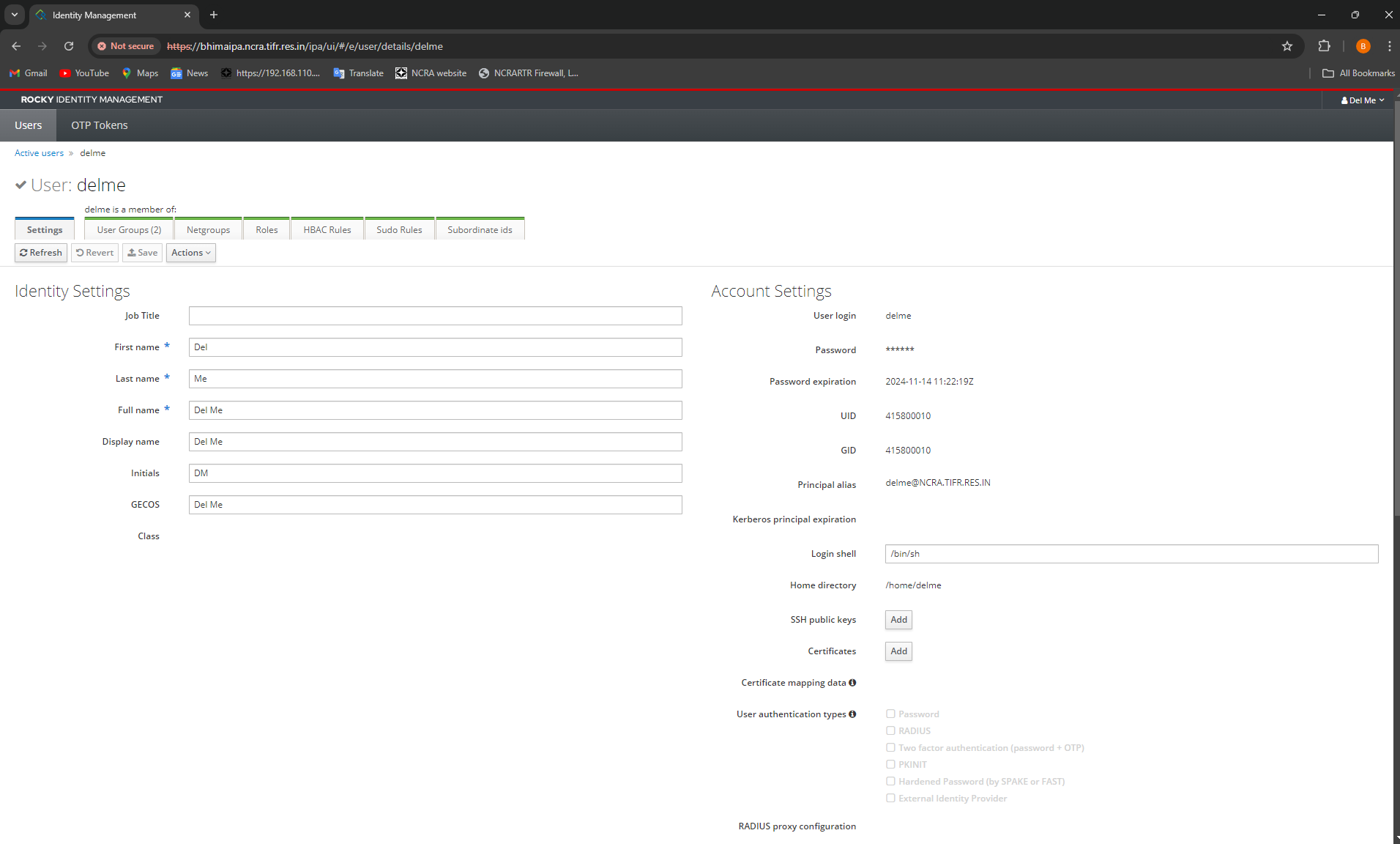Open the Chrome three-dot menu

point(1389,46)
